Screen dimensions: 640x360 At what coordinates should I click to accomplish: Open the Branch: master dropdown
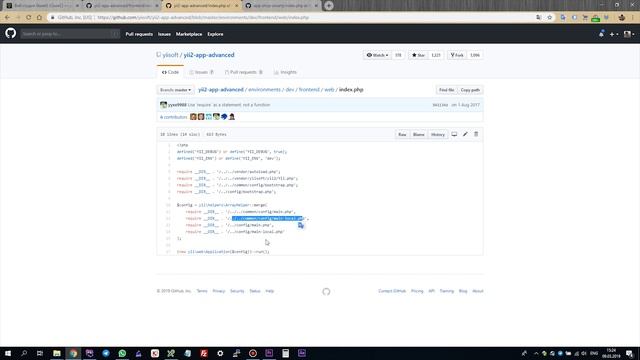pyautogui.click(x=176, y=90)
